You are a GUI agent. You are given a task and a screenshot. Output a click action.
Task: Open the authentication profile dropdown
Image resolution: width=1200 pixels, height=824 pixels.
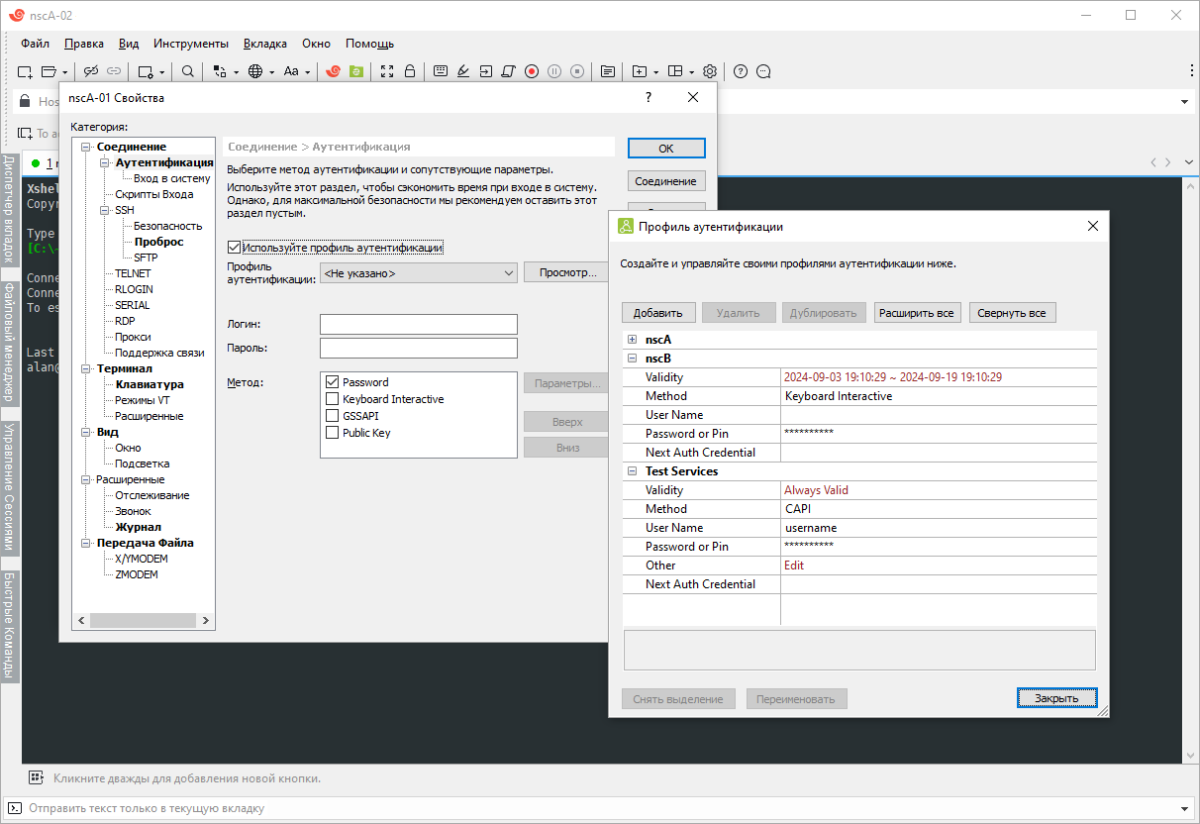pos(417,273)
